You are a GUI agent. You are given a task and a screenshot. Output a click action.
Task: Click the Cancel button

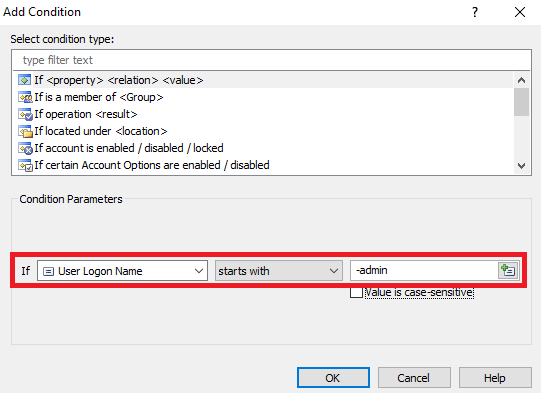point(414,378)
